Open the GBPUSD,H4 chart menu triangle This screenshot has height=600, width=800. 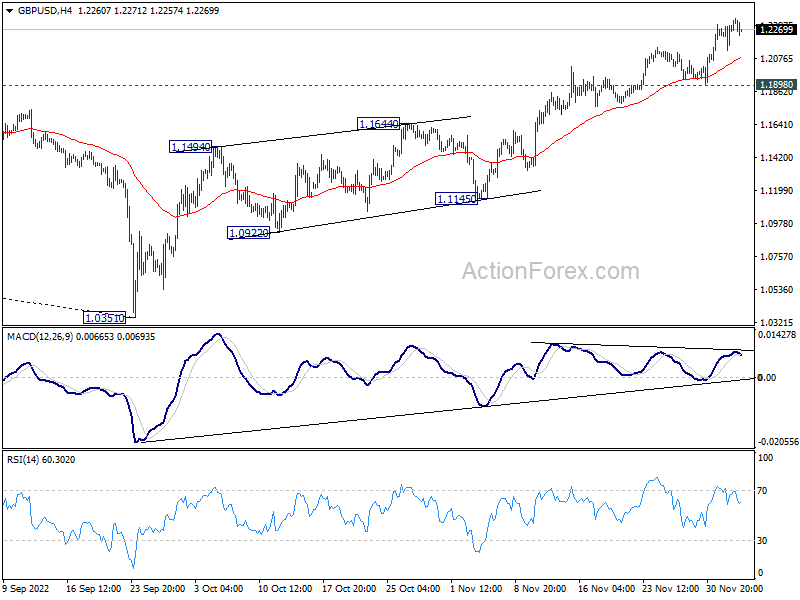(10, 10)
